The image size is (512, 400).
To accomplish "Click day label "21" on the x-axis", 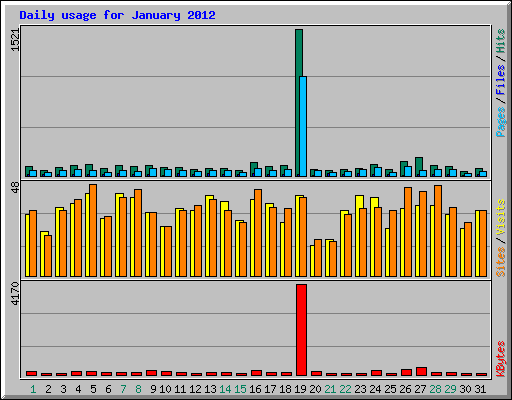I will click(x=330, y=389).
